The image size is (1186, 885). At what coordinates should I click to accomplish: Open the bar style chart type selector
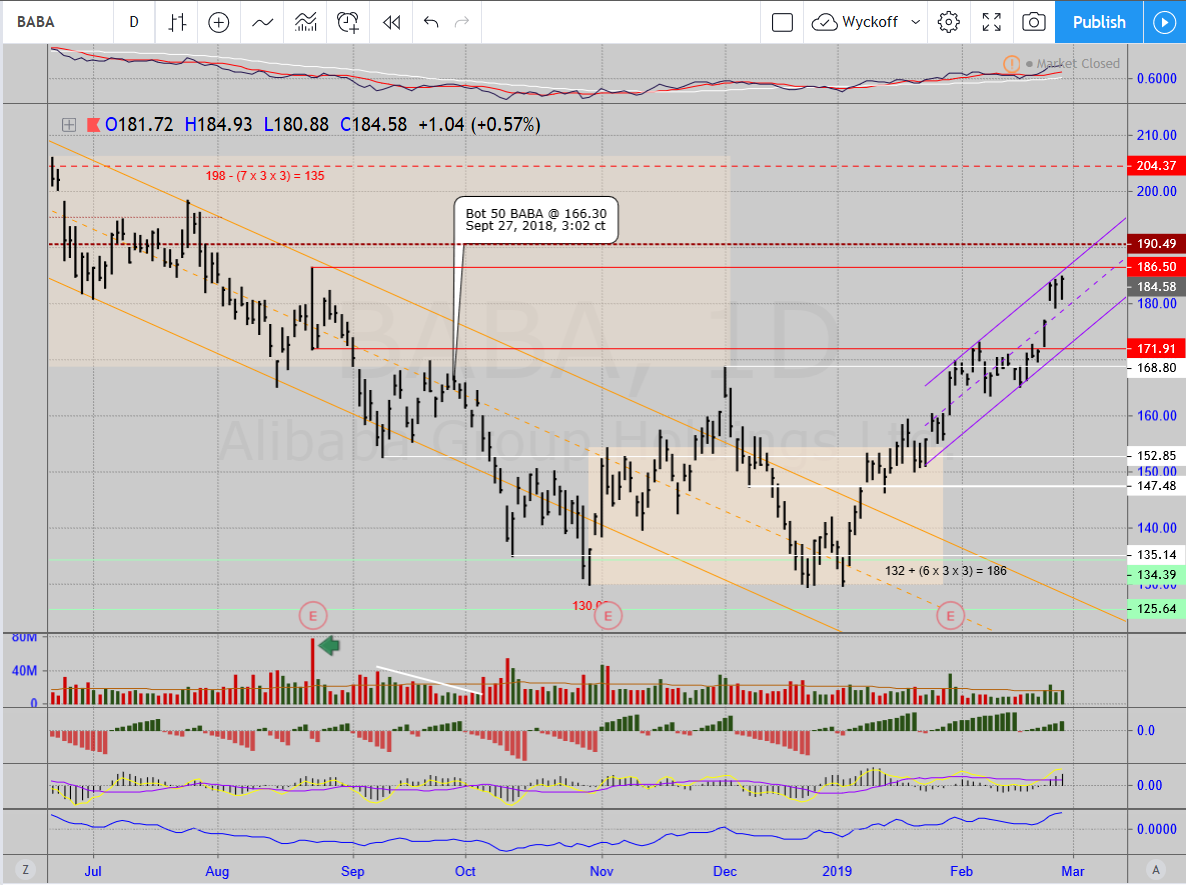[x=177, y=22]
